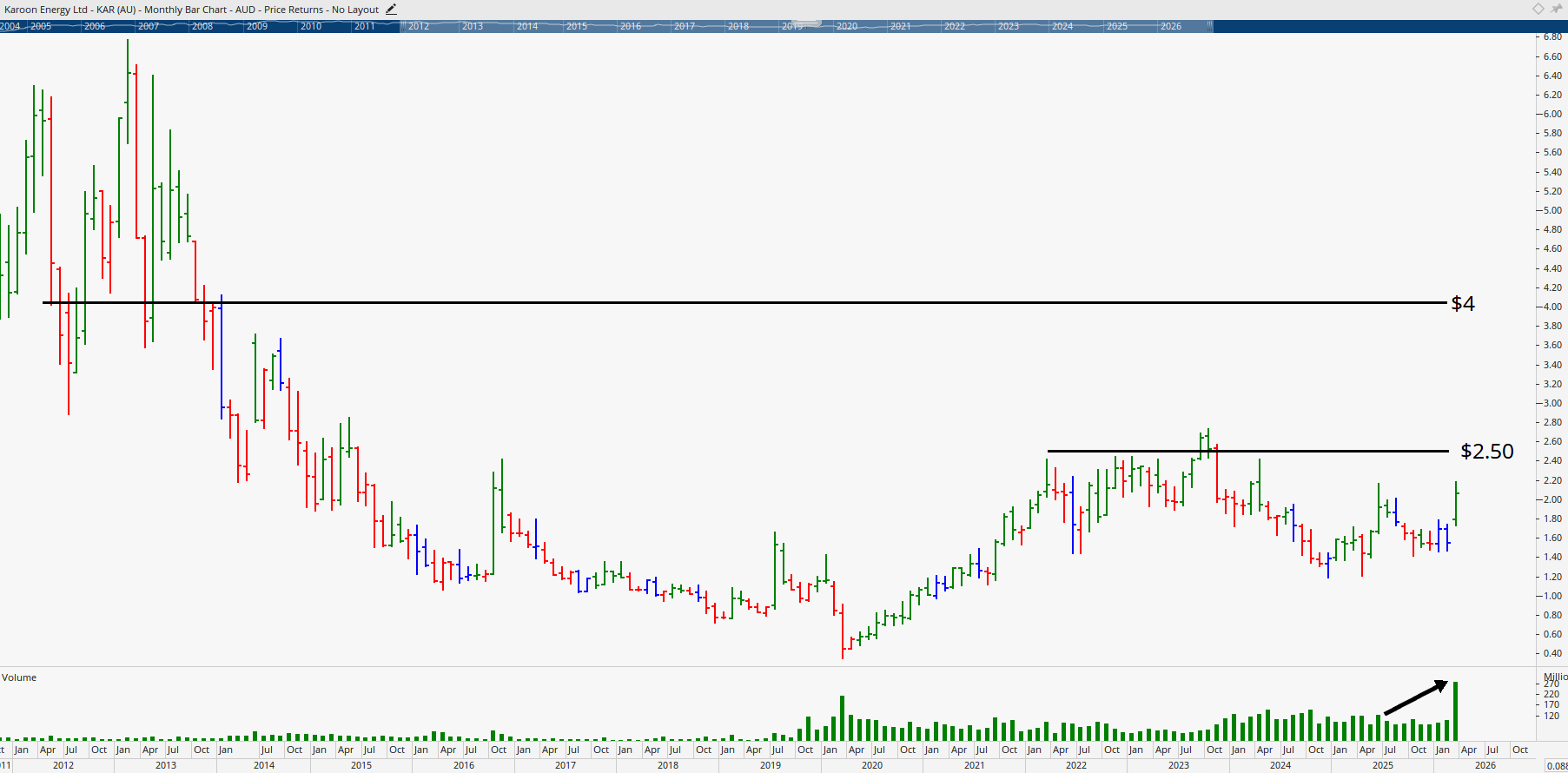Viewport: 1568px width, 773px height.
Task: Click the 120 volume scale value
Action: 1551,716
